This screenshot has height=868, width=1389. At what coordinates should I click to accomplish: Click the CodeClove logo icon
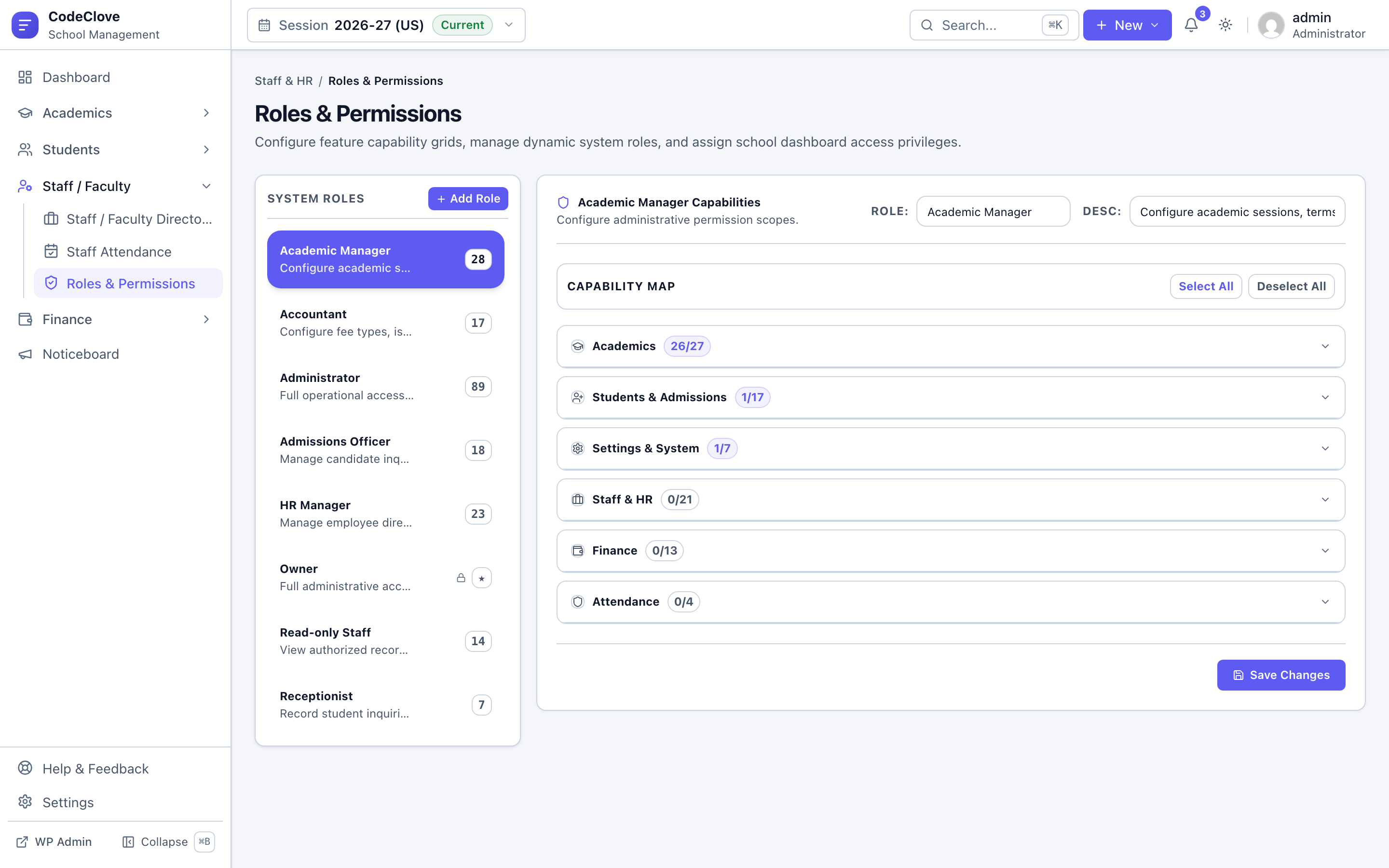[x=25, y=25]
